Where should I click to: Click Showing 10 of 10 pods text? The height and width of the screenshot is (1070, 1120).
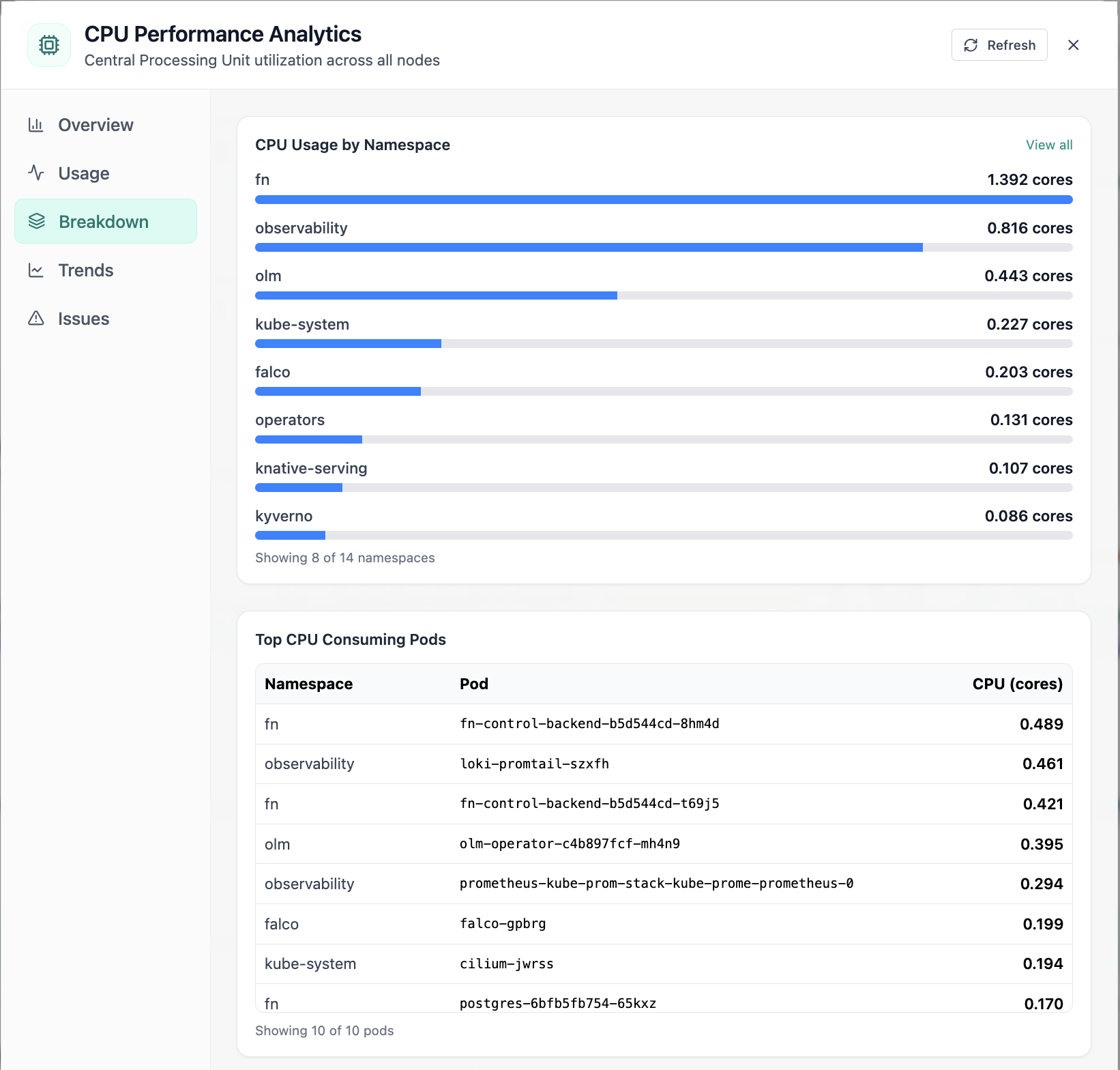point(324,1030)
